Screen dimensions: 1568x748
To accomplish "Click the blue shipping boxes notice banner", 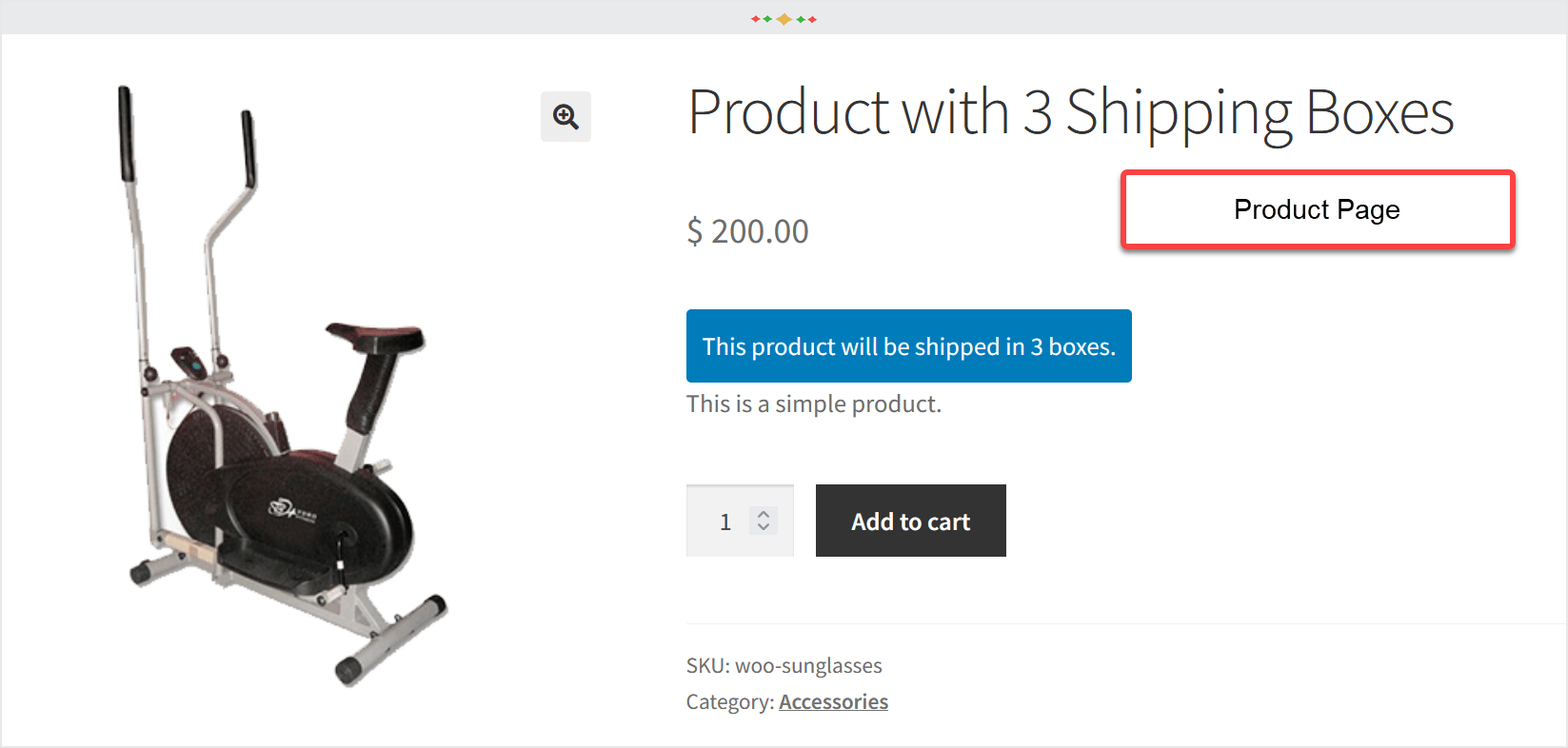I will [908, 345].
